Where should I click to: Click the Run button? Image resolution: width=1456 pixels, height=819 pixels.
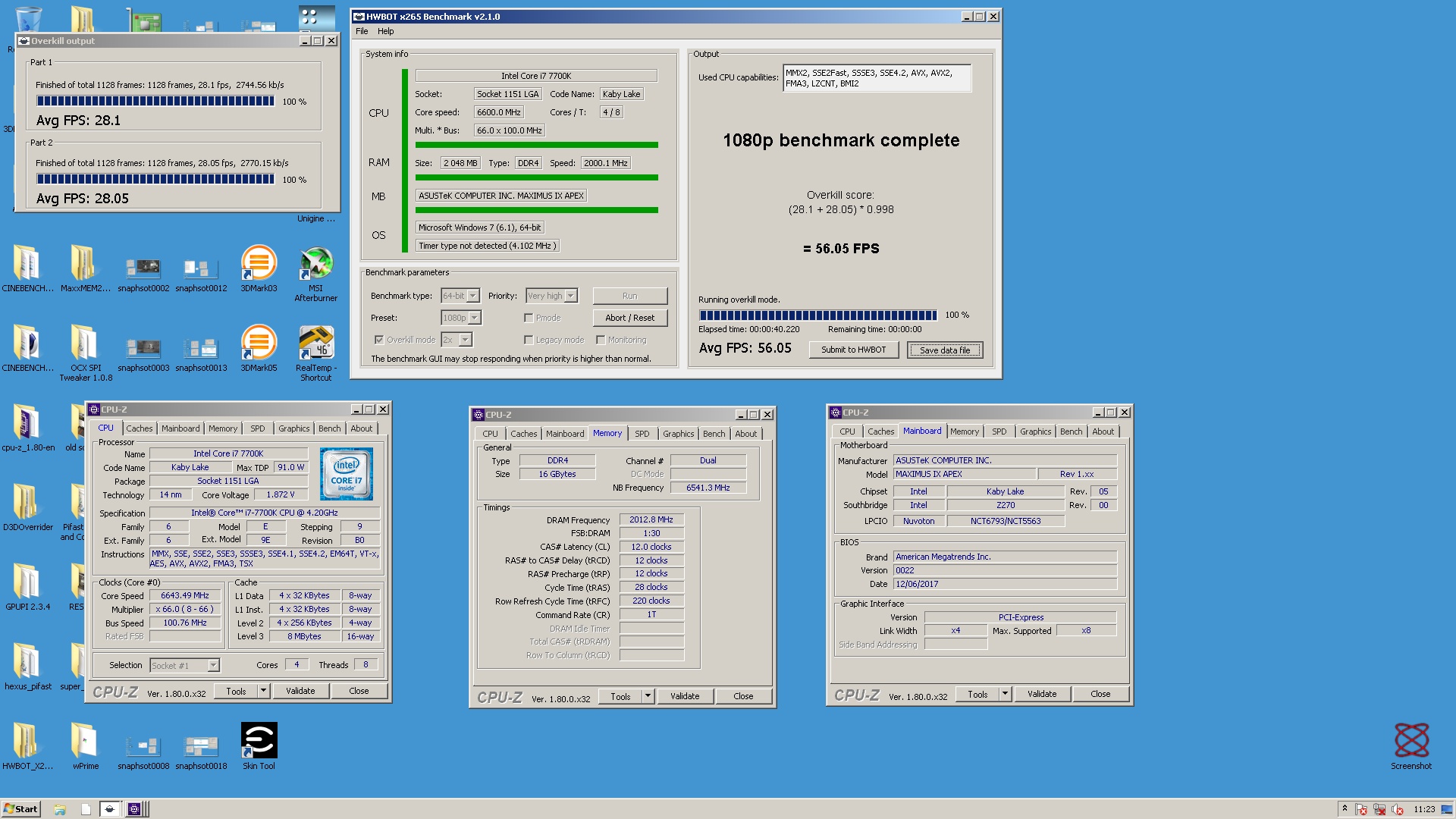pos(630,296)
